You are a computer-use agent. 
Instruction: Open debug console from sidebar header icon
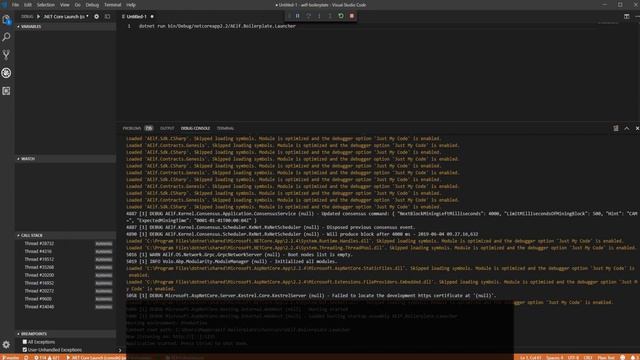(107, 17)
